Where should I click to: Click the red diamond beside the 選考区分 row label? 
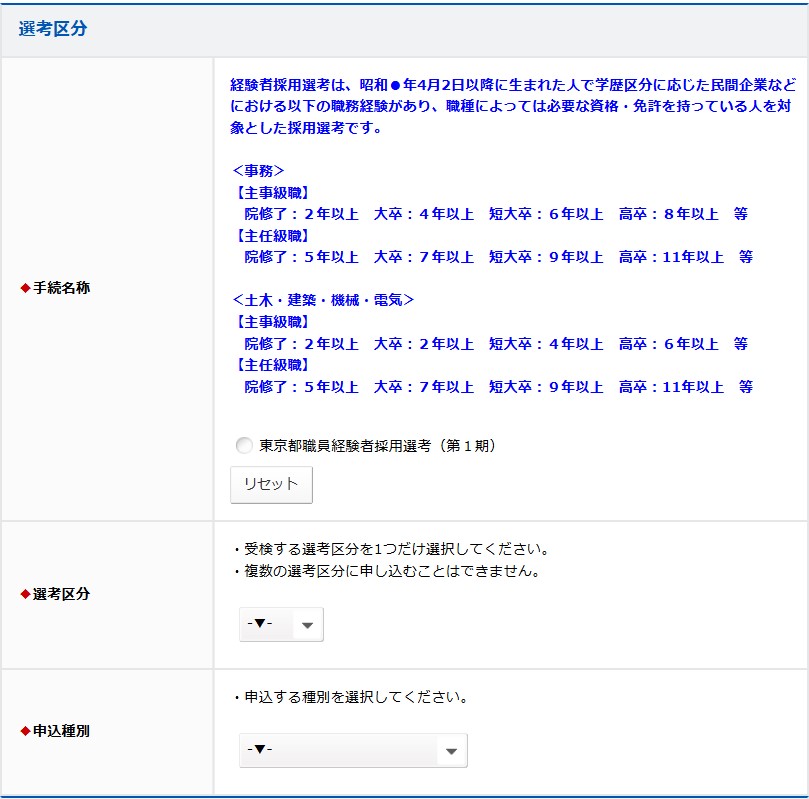26,594
